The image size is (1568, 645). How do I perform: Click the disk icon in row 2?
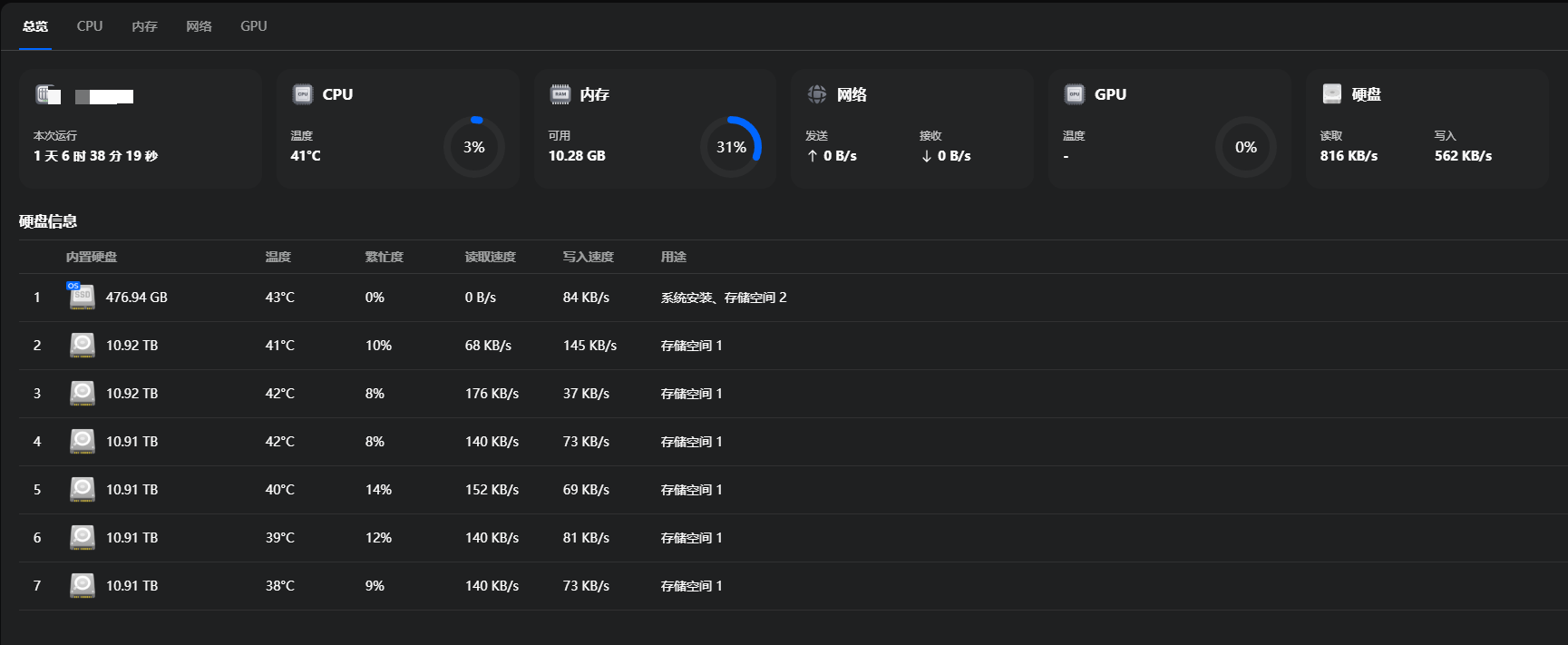(83, 346)
